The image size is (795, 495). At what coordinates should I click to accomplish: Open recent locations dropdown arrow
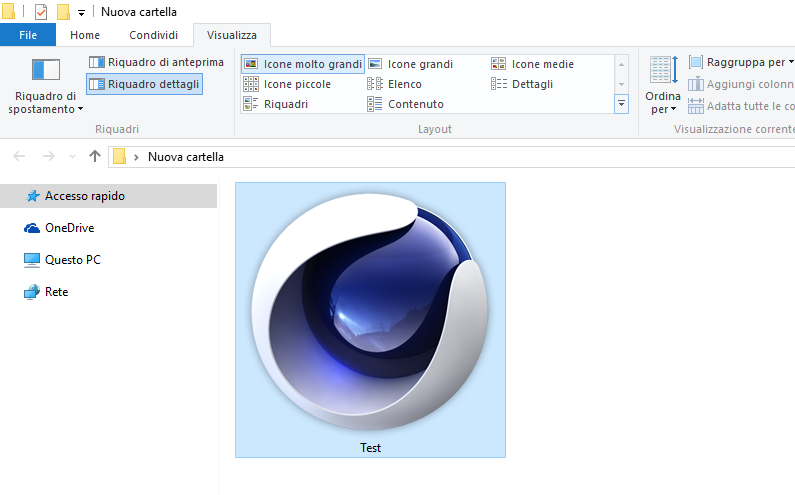click(73, 157)
